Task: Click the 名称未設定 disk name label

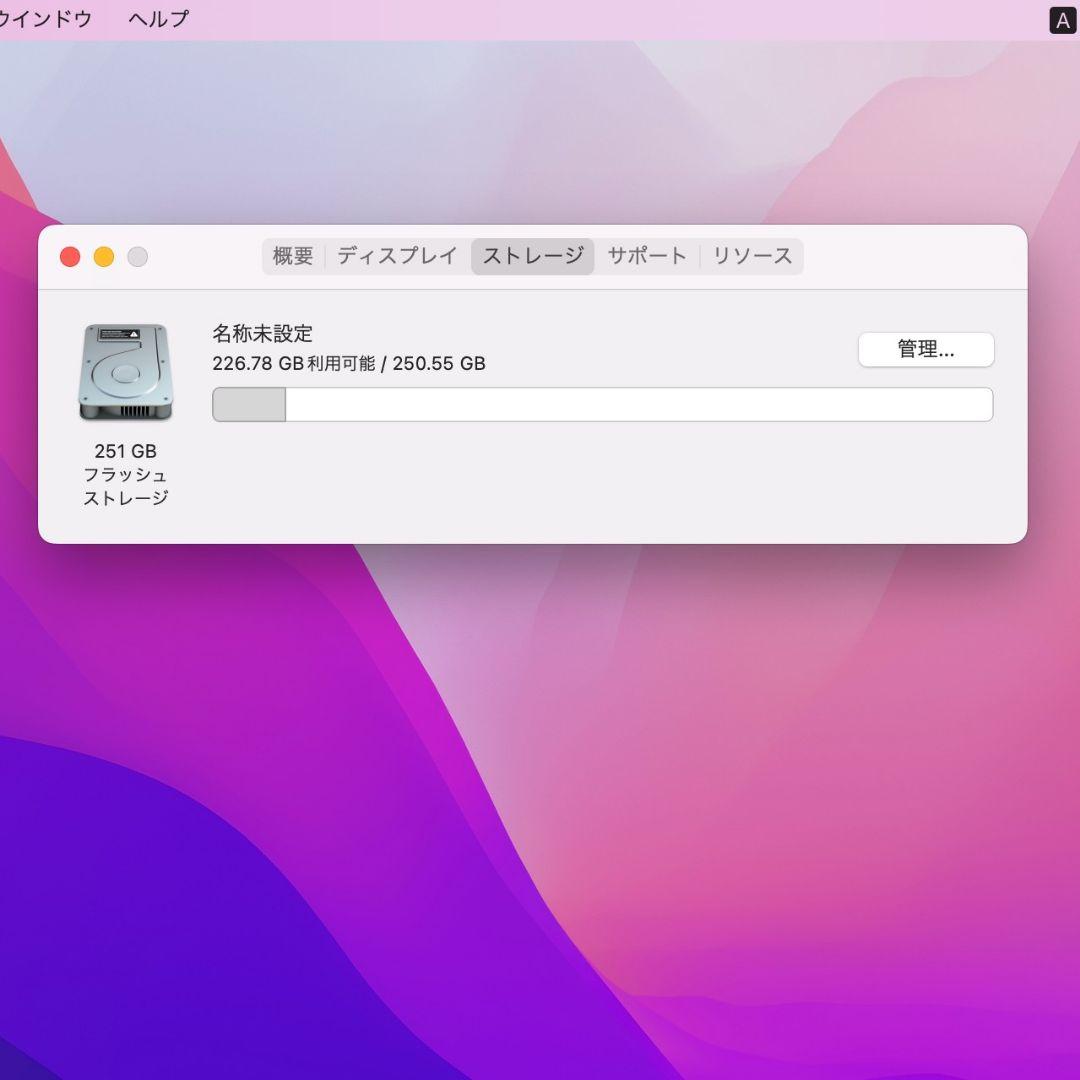Action: click(x=264, y=334)
